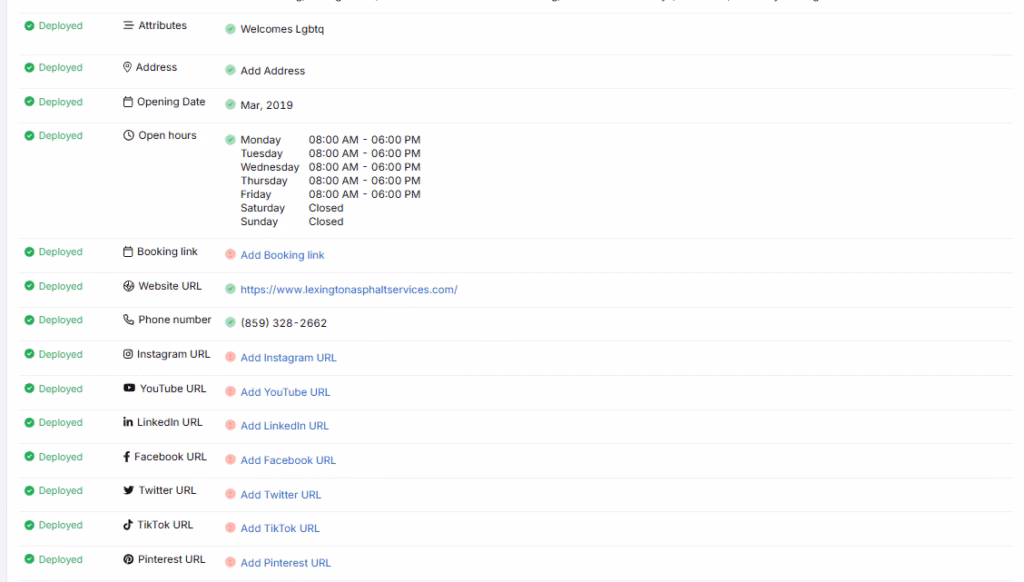Click the LinkedIn URL icon
The image size is (1024, 582).
pyautogui.click(x=126, y=421)
